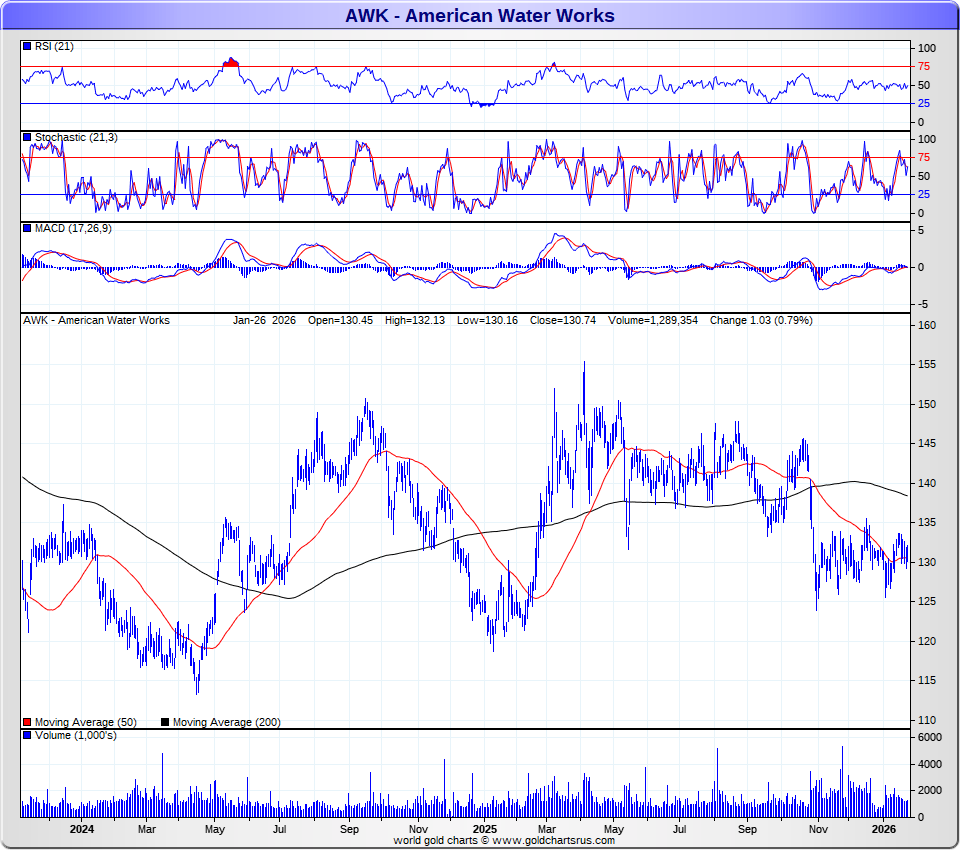Click the Volume (1,000's) label
960x850 pixels.
coord(75,735)
